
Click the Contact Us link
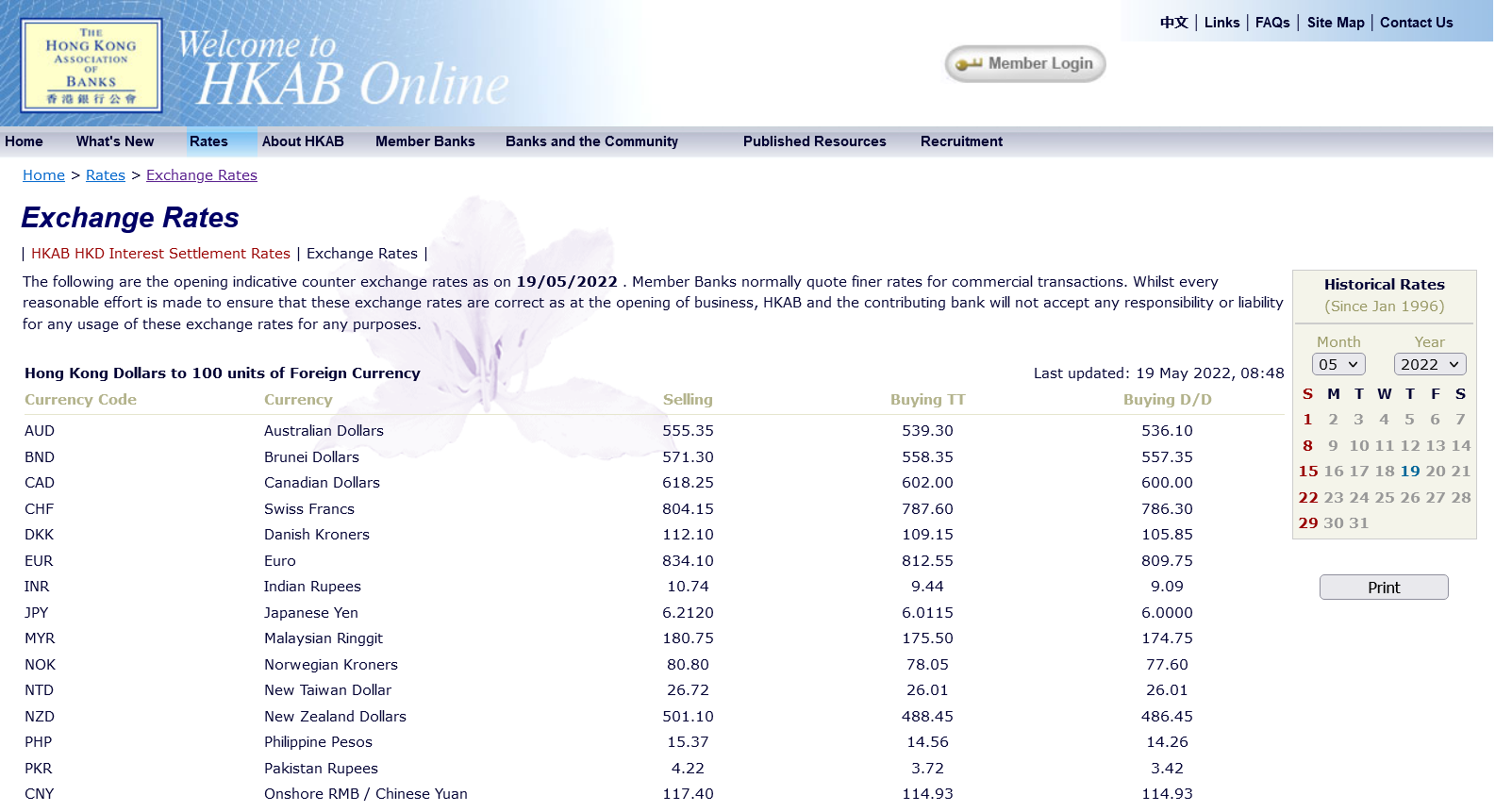1416,23
